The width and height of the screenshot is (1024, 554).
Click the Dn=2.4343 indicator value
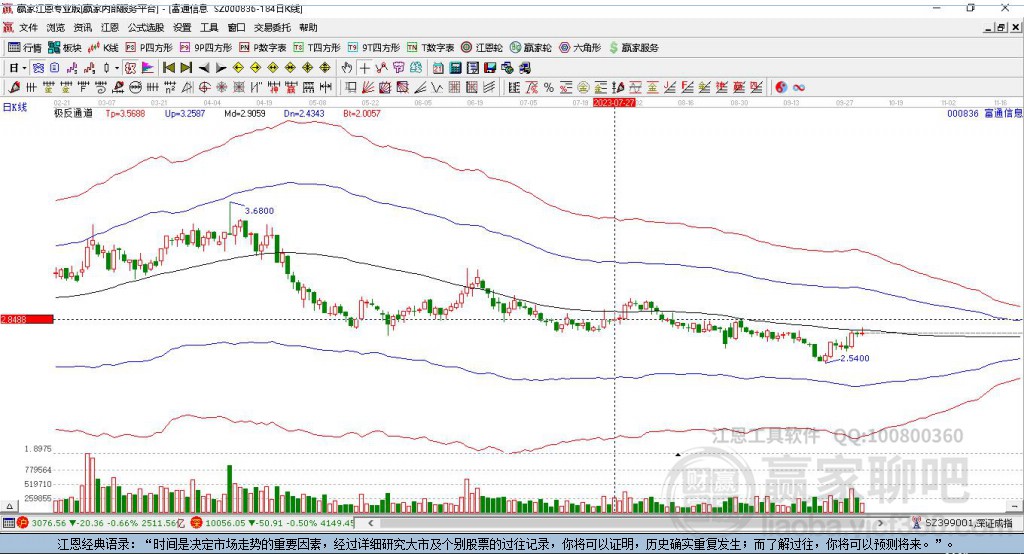(304, 113)
